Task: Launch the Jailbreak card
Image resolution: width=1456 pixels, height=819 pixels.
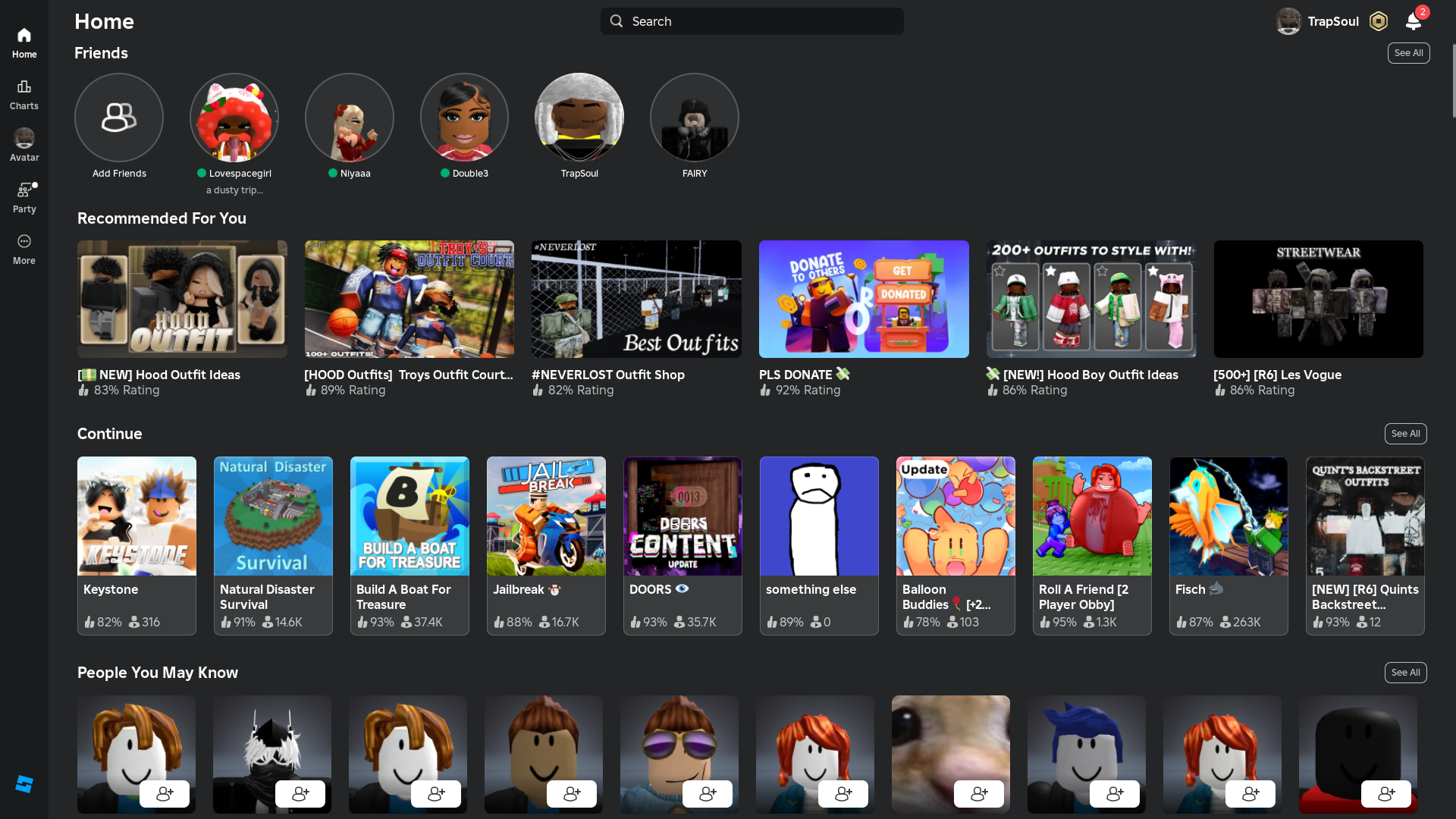Action: coord(546,545)
